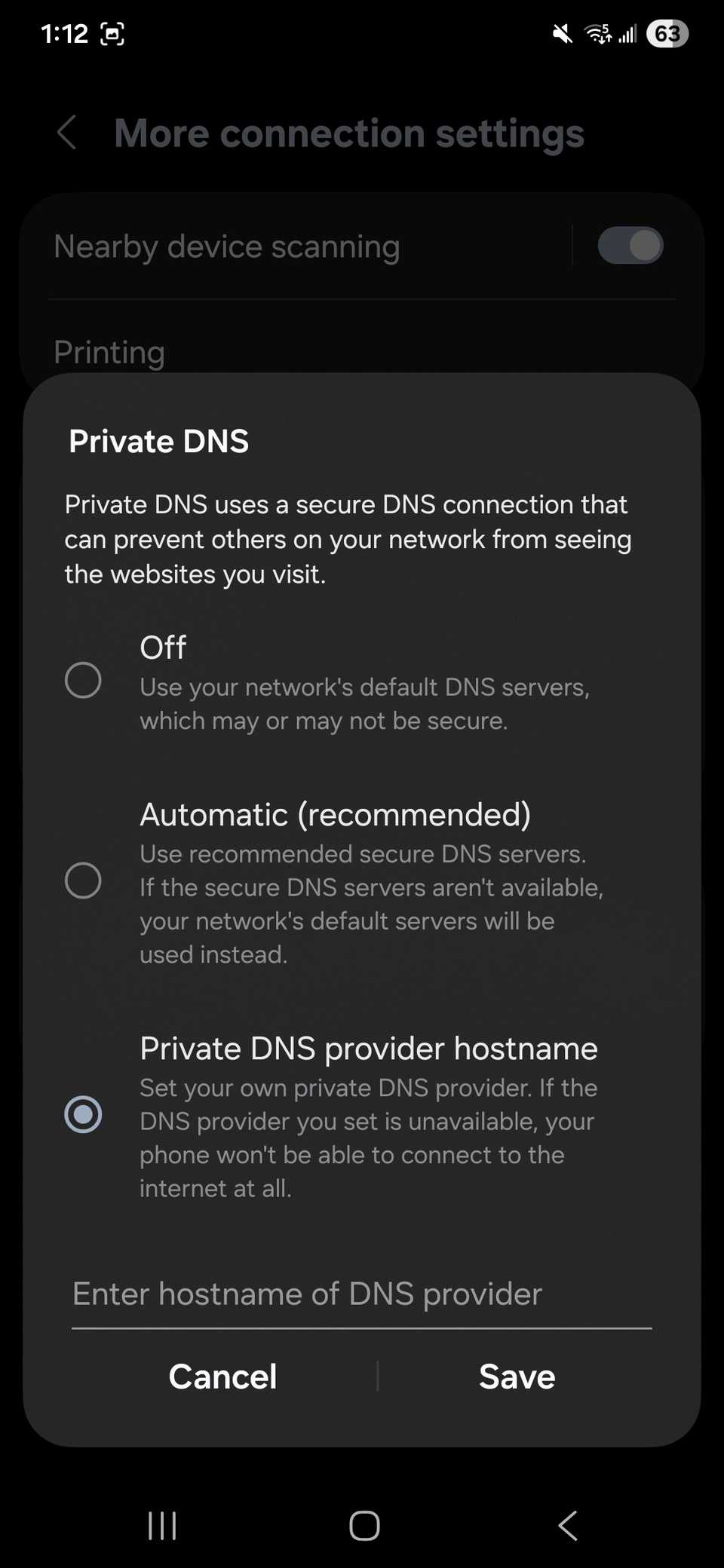Toggle off Nearby device scanning

coord(630,246)
